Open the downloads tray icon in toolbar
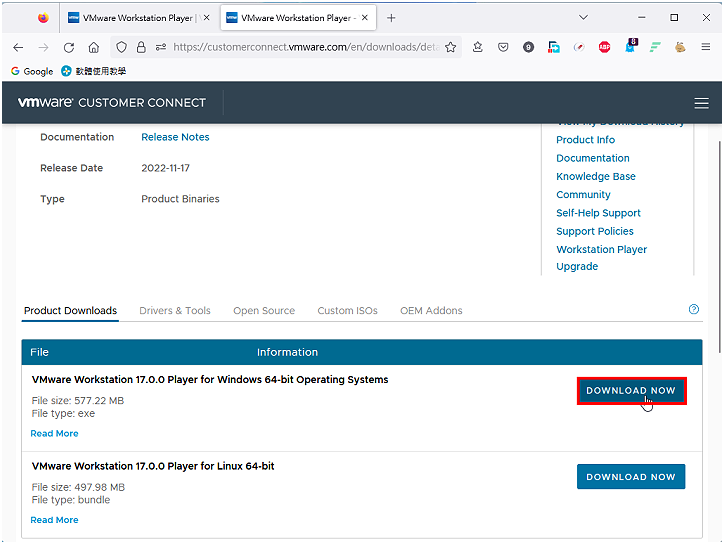The width and height of the screenshot is (724, 544). pyautogui.click(x=477, y=47)
